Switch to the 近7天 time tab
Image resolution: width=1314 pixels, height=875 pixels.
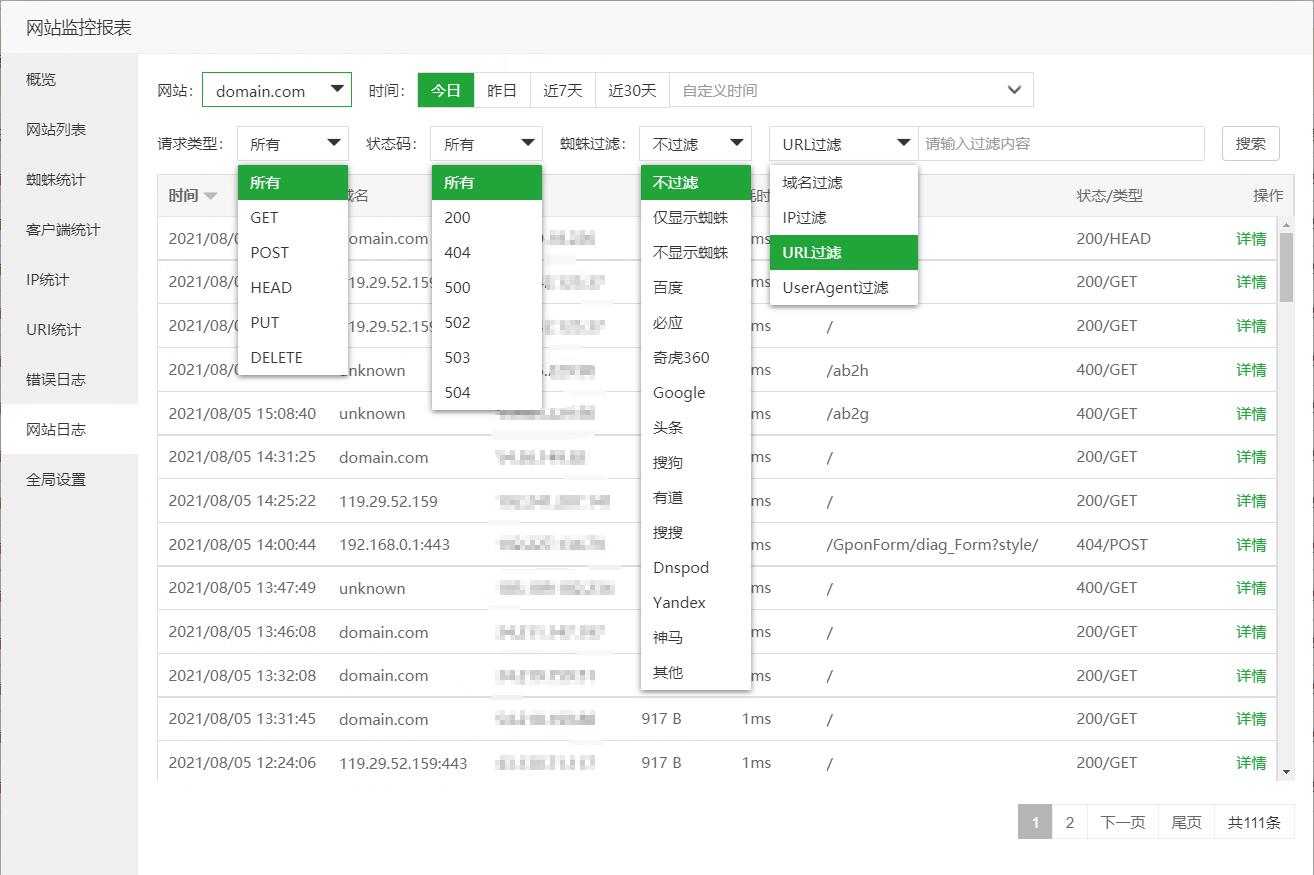[x=563, y=90]
